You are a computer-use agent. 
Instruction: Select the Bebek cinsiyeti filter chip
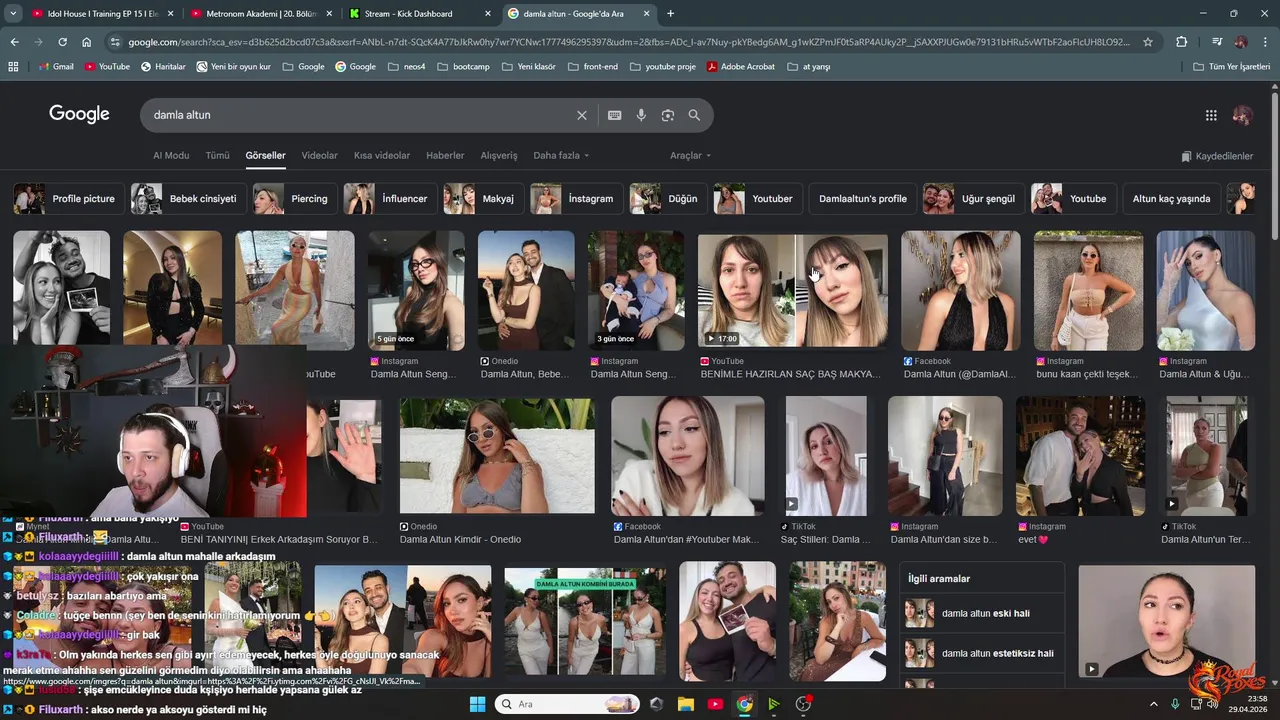[x=188, y=199]
